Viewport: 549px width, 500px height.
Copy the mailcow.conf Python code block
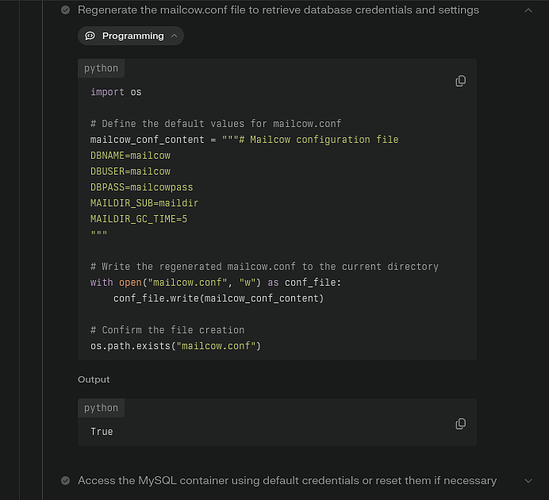[x=460, y=81]
